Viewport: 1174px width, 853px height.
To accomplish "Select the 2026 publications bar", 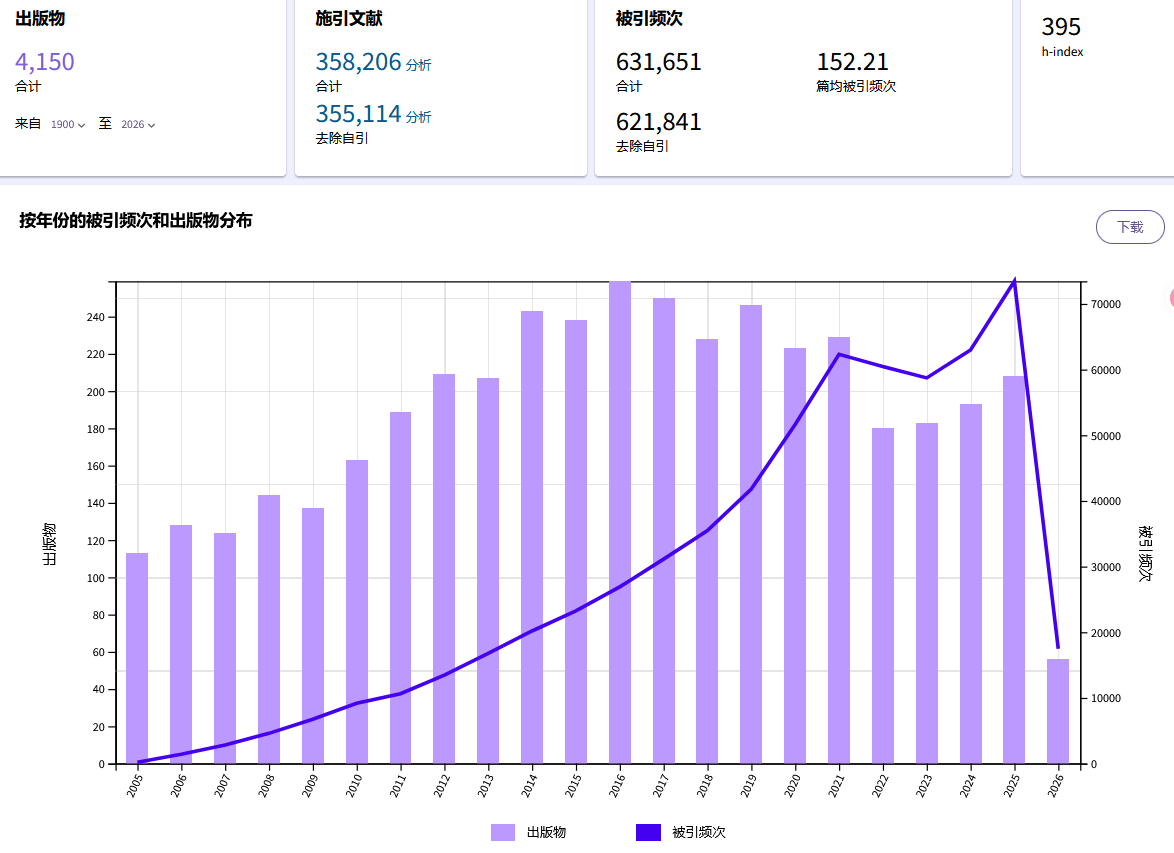I will pyautogui.click(x=1058, y=711).
